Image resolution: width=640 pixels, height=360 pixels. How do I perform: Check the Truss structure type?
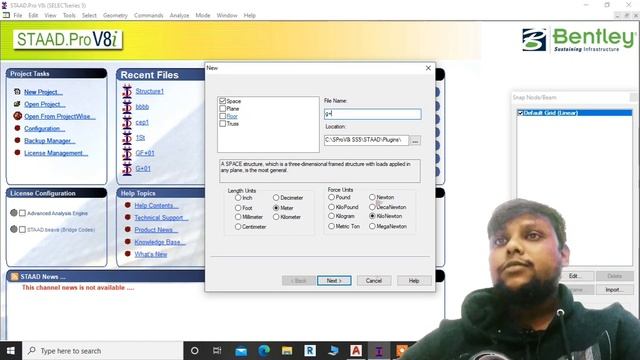point(222,123)
